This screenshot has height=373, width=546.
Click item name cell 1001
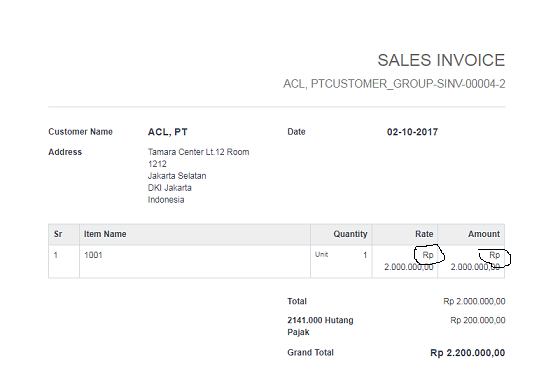93,255
